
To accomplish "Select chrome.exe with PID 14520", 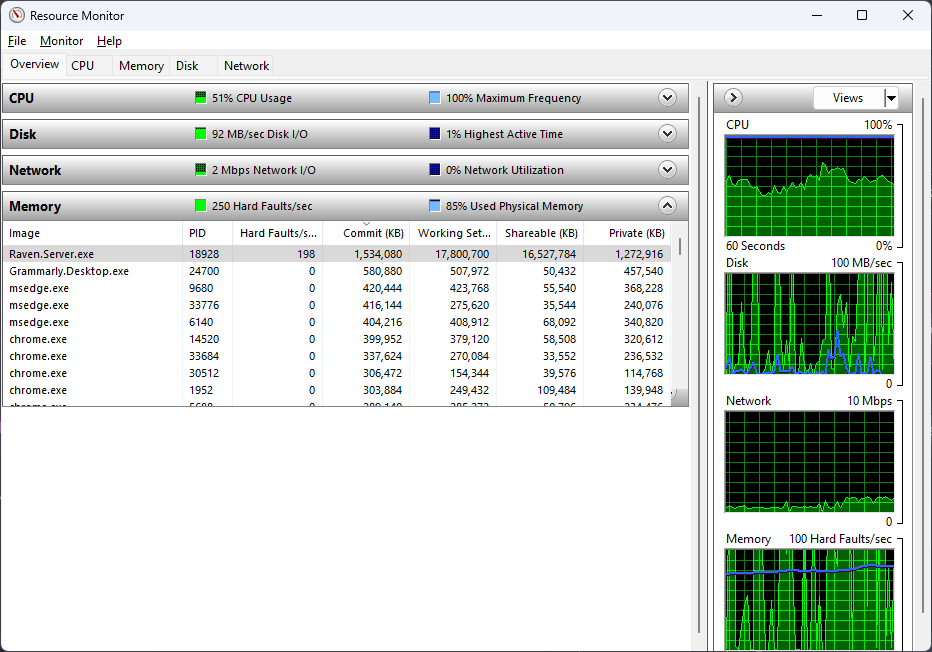I will [337, 339].
